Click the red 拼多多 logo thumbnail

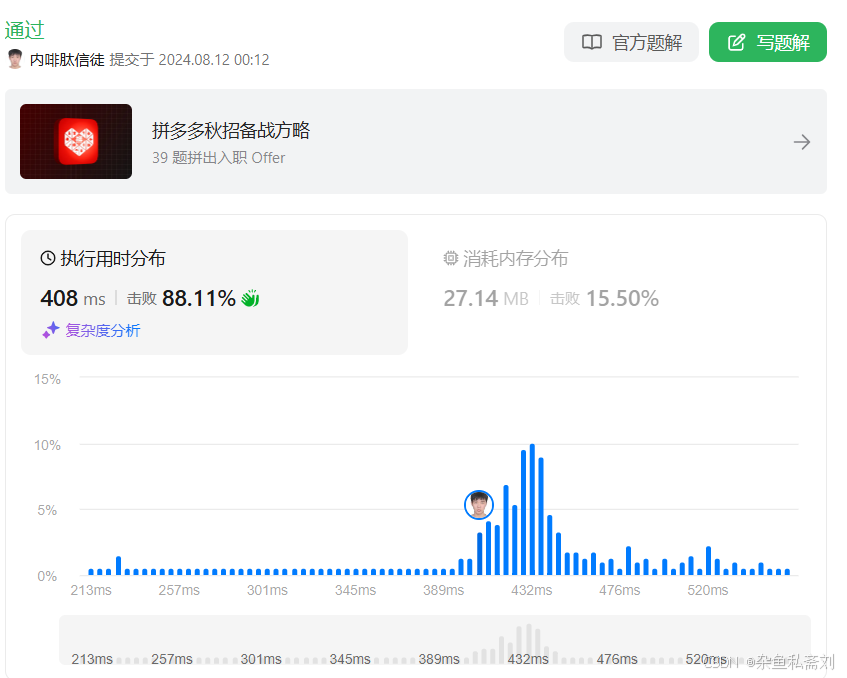(75, 141)
